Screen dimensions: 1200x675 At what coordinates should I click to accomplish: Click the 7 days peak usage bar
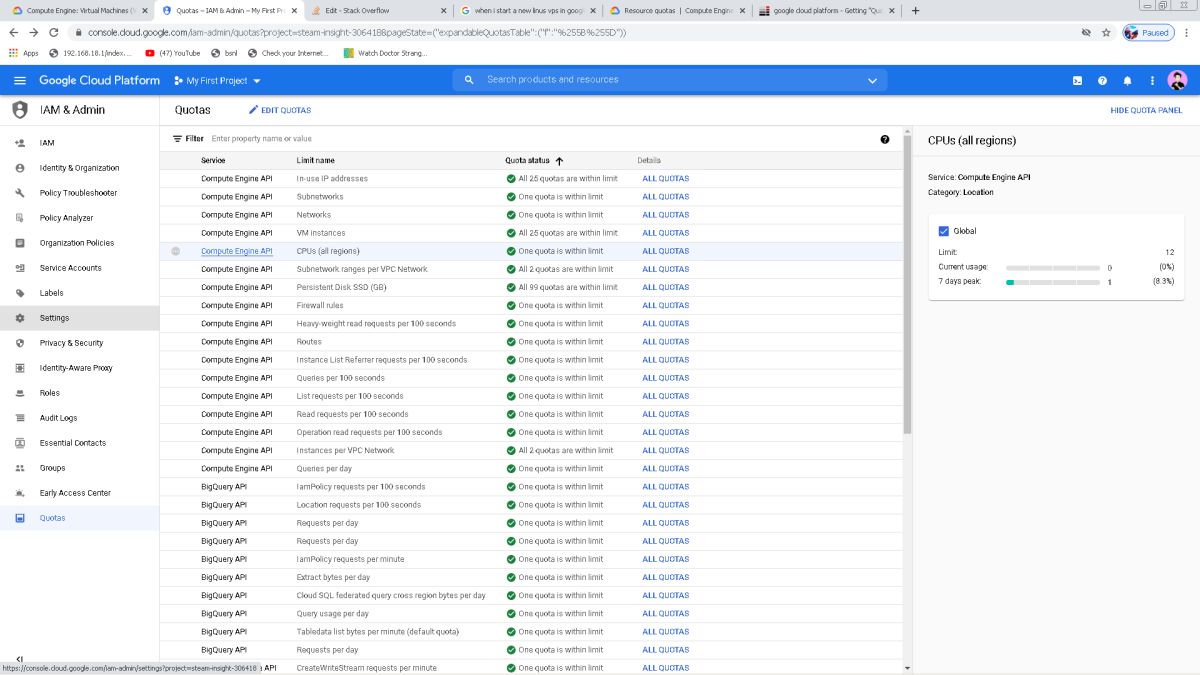pos(1053,282)
